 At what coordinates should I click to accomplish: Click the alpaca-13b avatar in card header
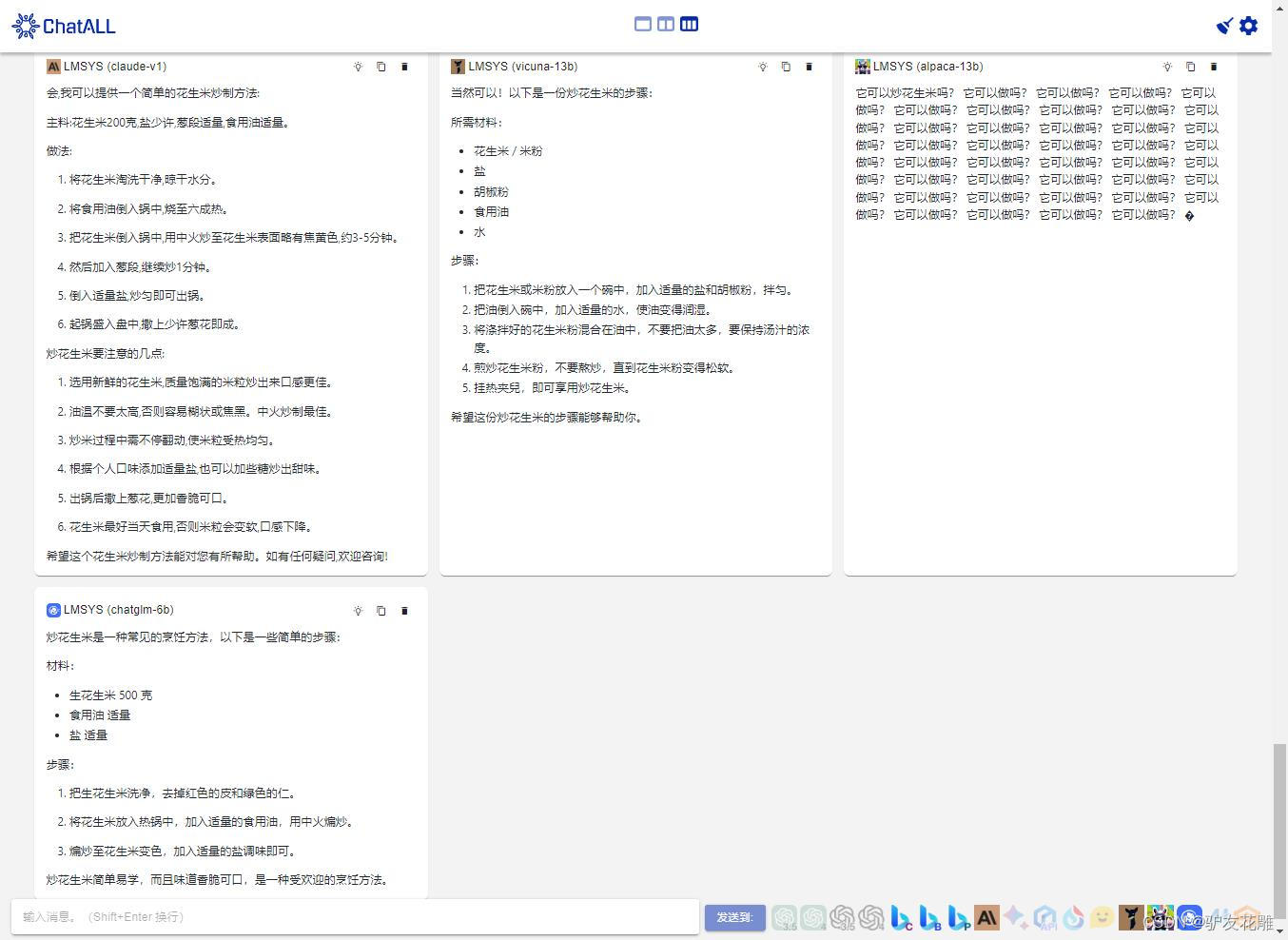(863, 67)
